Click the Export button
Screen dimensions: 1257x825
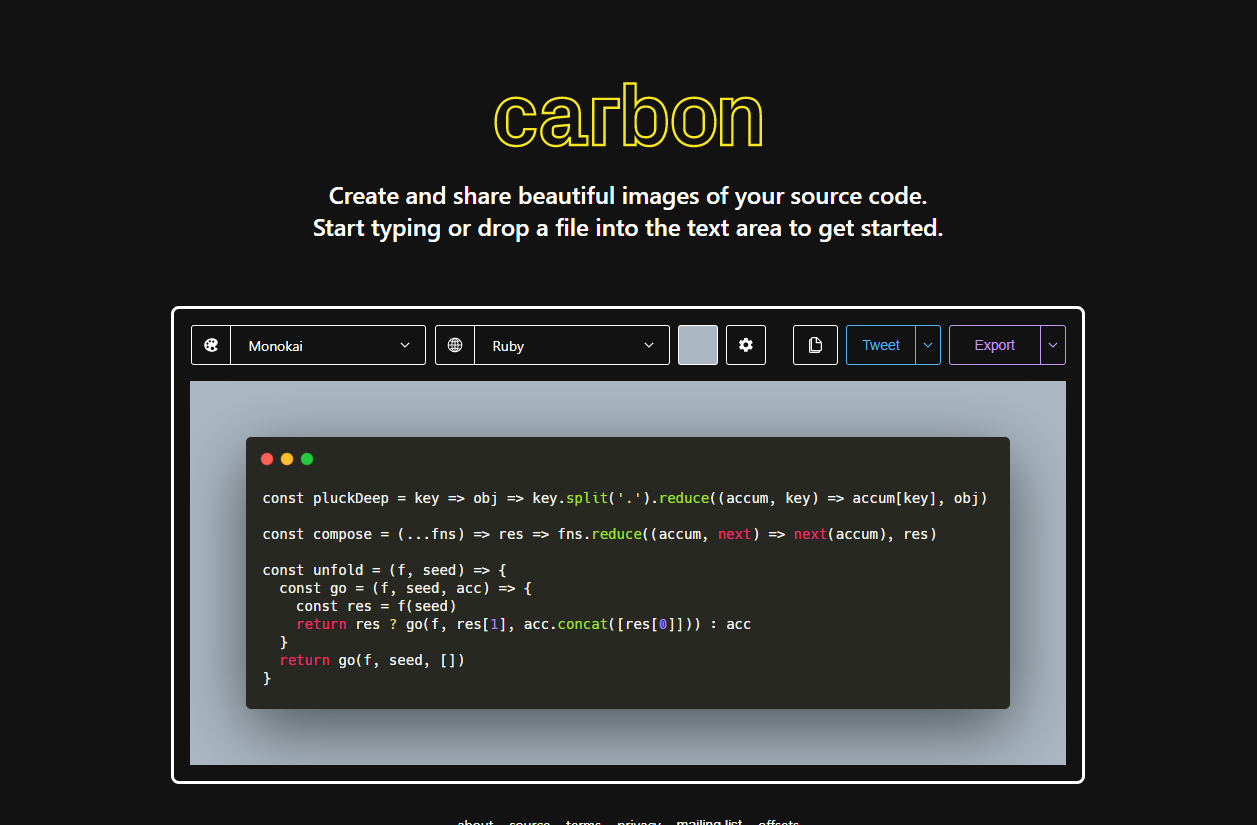point(995,345)
